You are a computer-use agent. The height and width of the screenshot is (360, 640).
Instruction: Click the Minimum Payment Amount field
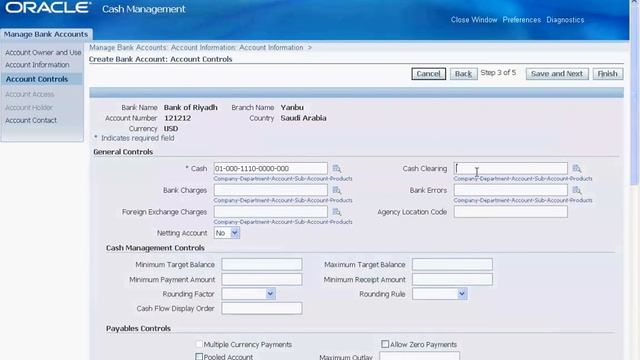click(x=262, y=280)
